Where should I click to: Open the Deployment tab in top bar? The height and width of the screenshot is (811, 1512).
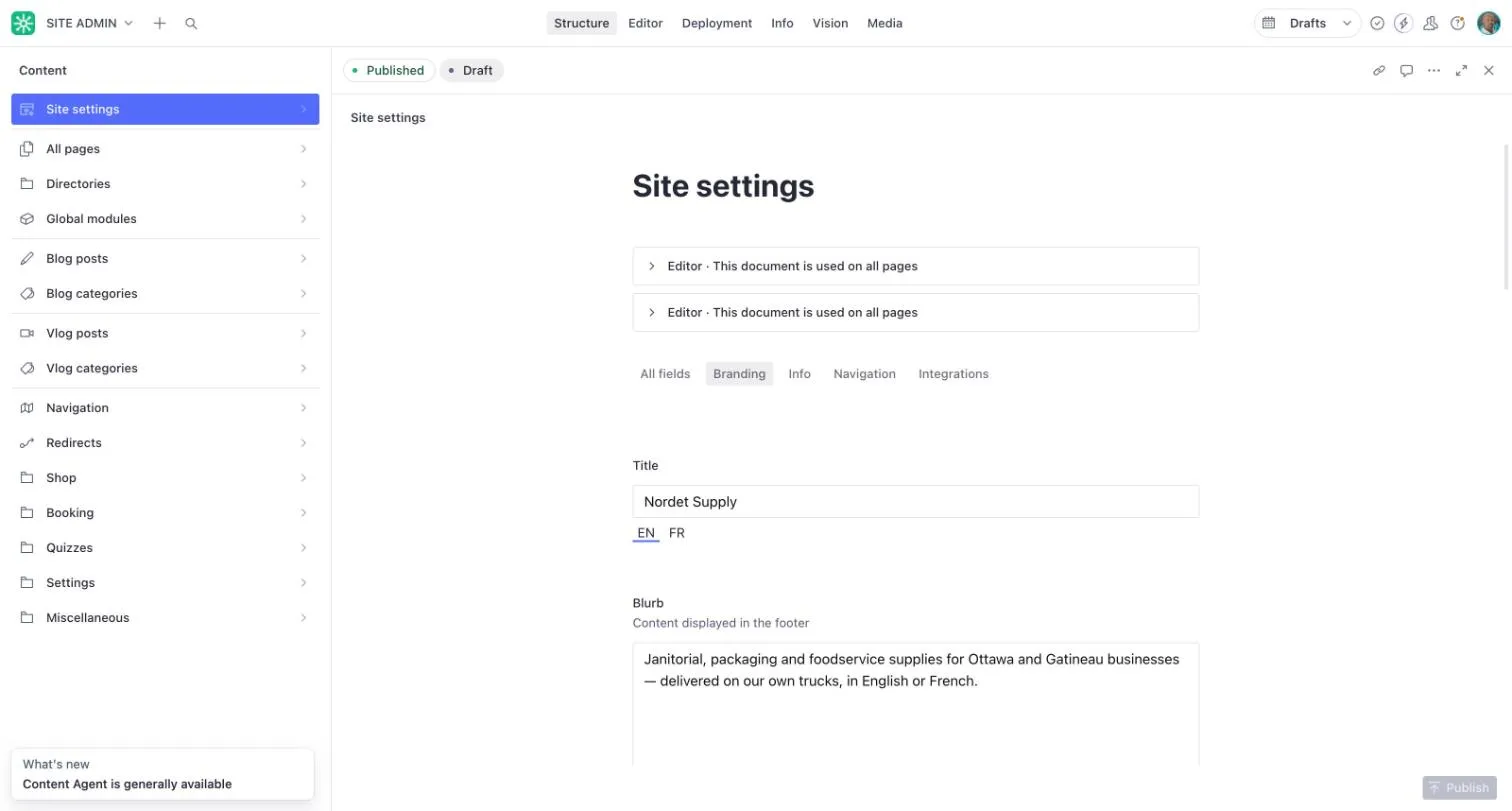click(x=717, y=23)
